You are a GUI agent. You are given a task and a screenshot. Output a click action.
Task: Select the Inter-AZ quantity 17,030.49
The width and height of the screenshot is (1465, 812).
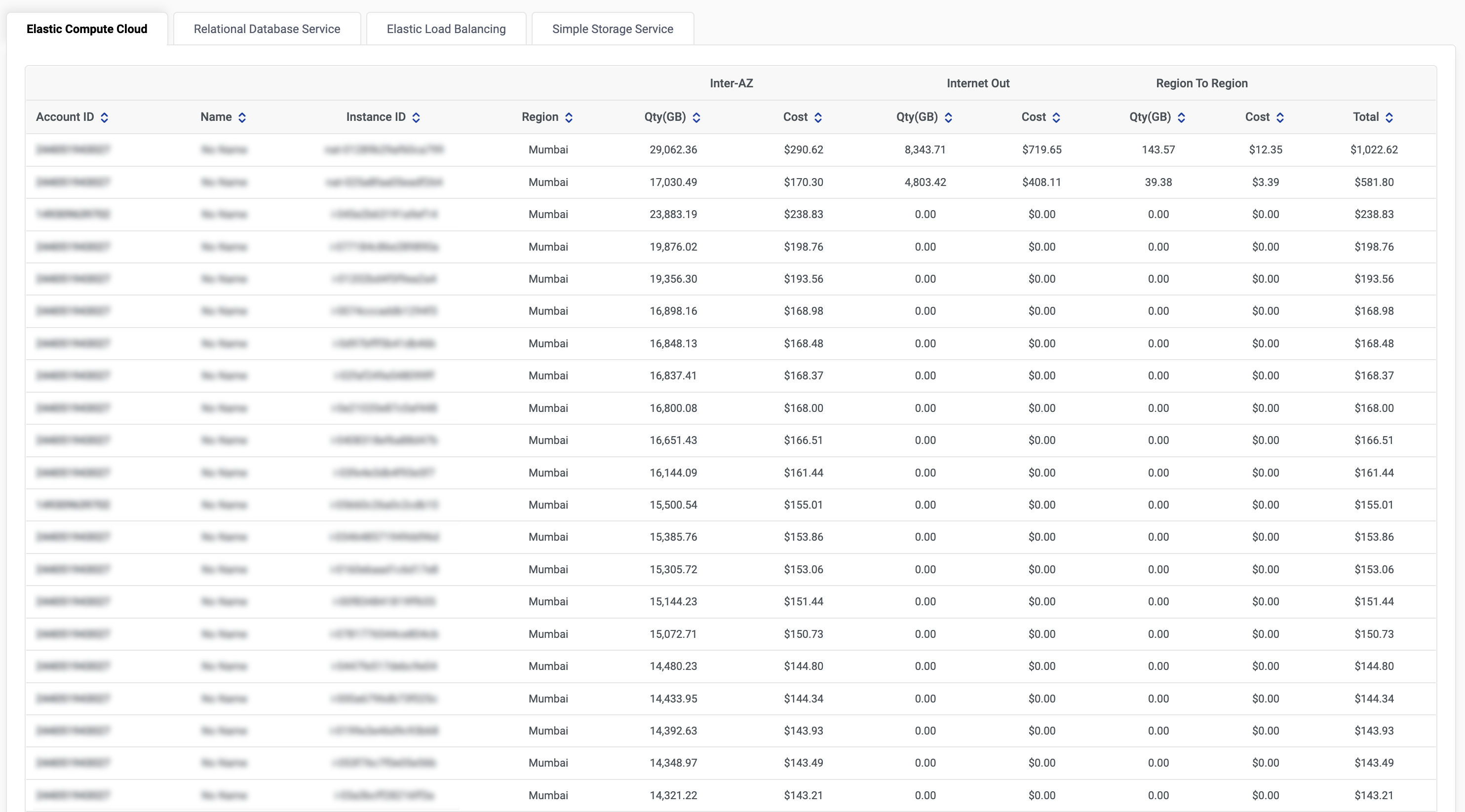673,183
